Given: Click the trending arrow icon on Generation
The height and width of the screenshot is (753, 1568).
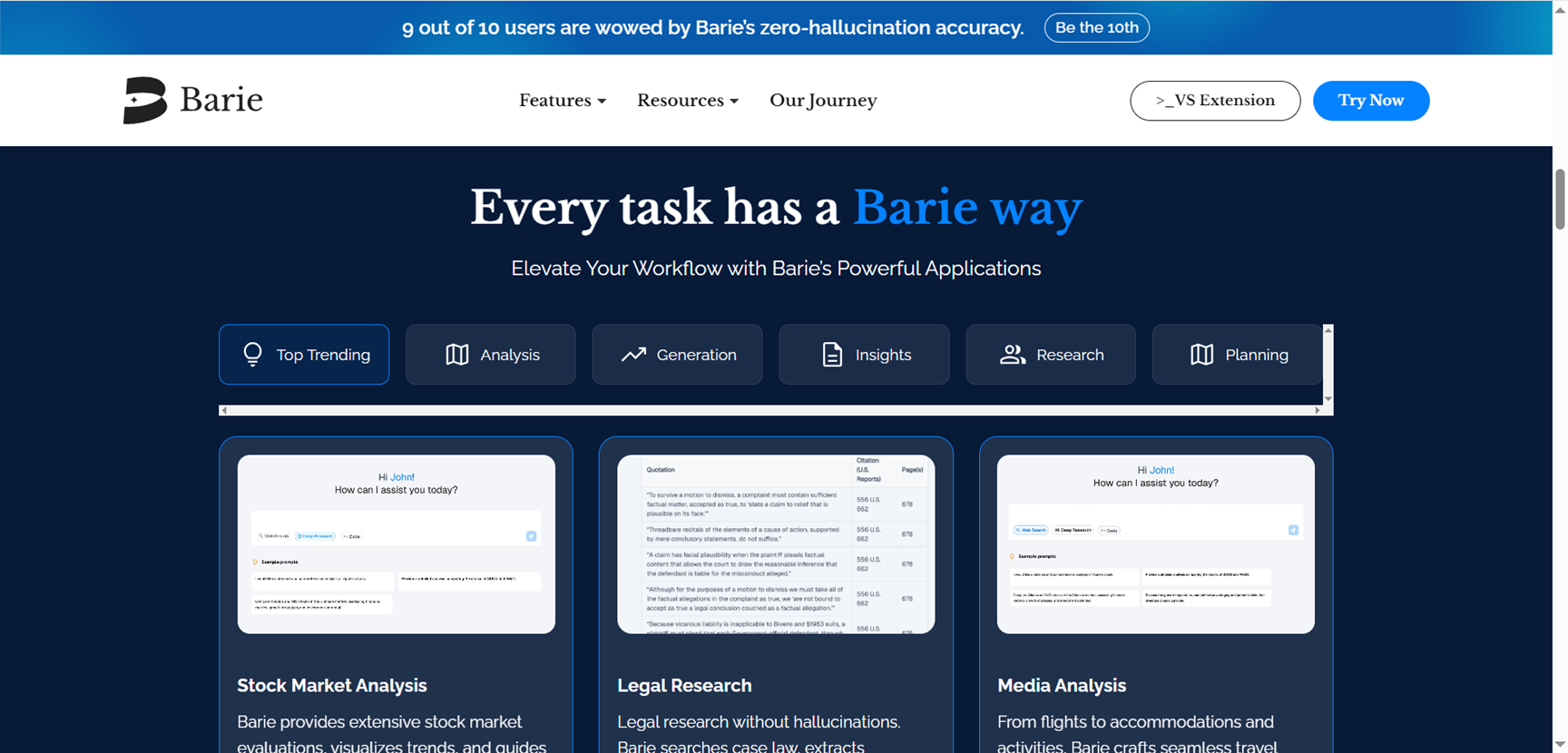Looking at the screenshot, I should pyautogui.click(x=633, y=355).
